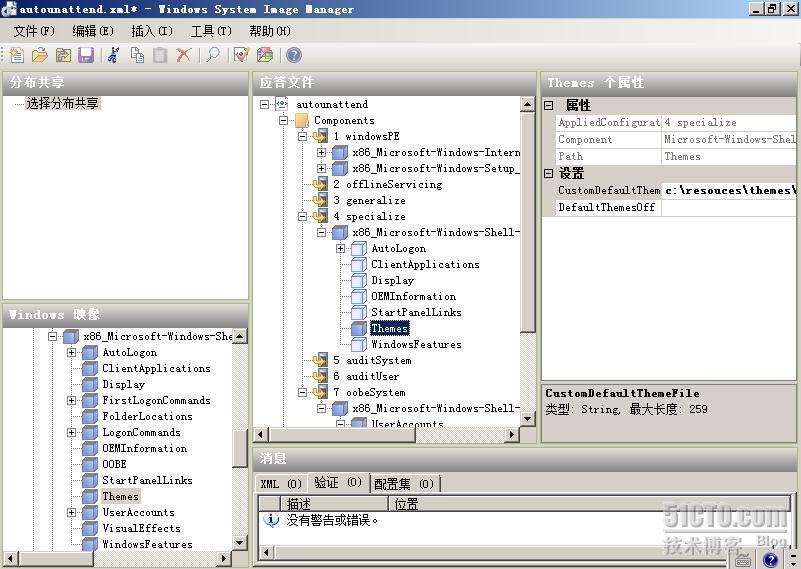Collapse the 4 specialize node
Image resolution: width=801 pixels, height=569 pixels.
(302, 216)
